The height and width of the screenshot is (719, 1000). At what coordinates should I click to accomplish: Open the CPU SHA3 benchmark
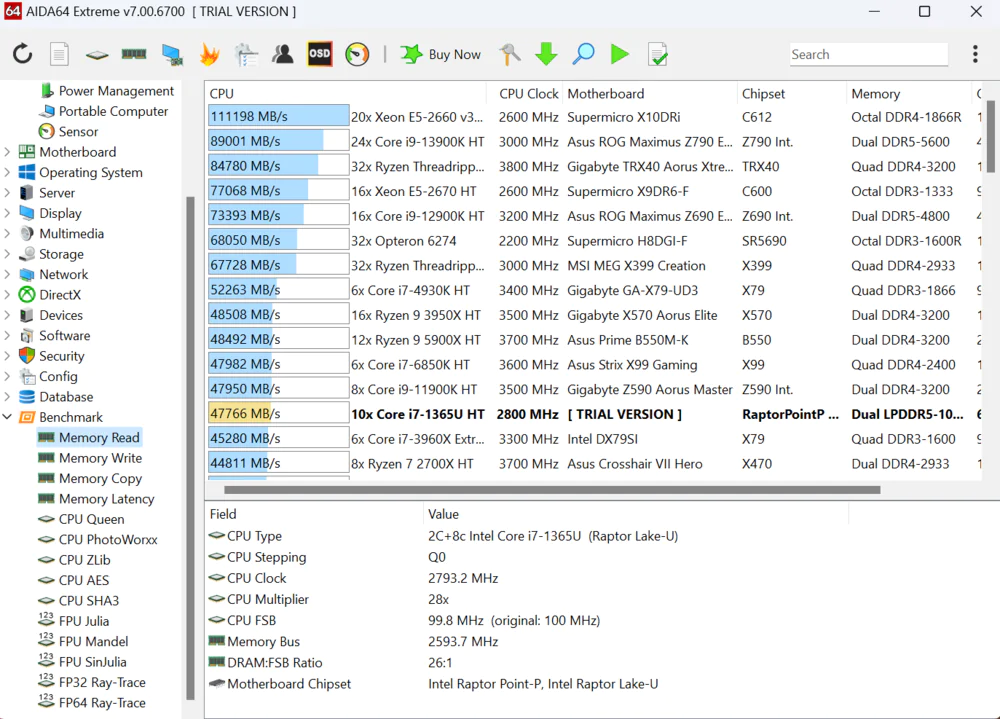pos(78,601)
